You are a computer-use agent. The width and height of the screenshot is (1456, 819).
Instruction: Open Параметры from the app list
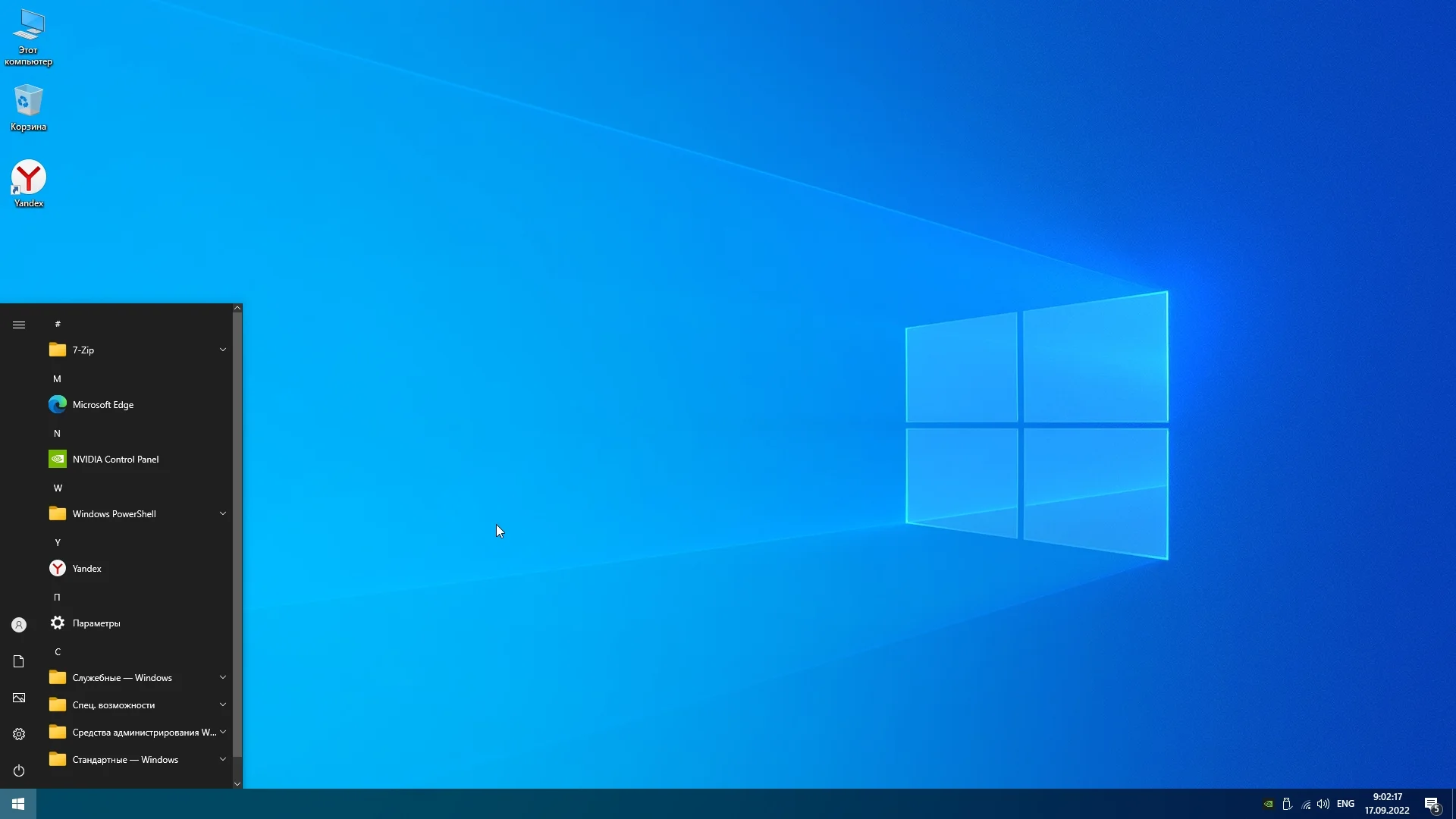pos(96,623)
